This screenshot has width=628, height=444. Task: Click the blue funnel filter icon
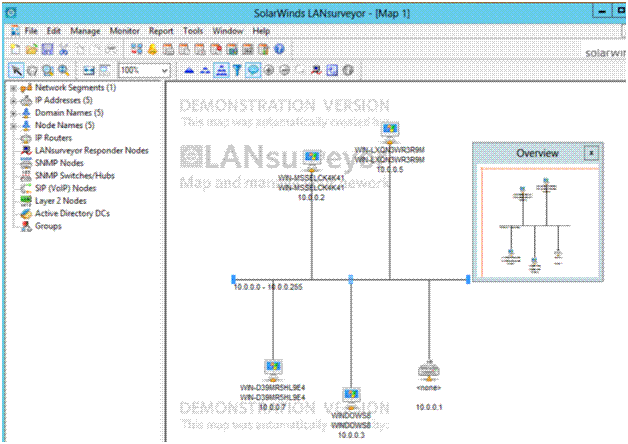tap(237, 71)
